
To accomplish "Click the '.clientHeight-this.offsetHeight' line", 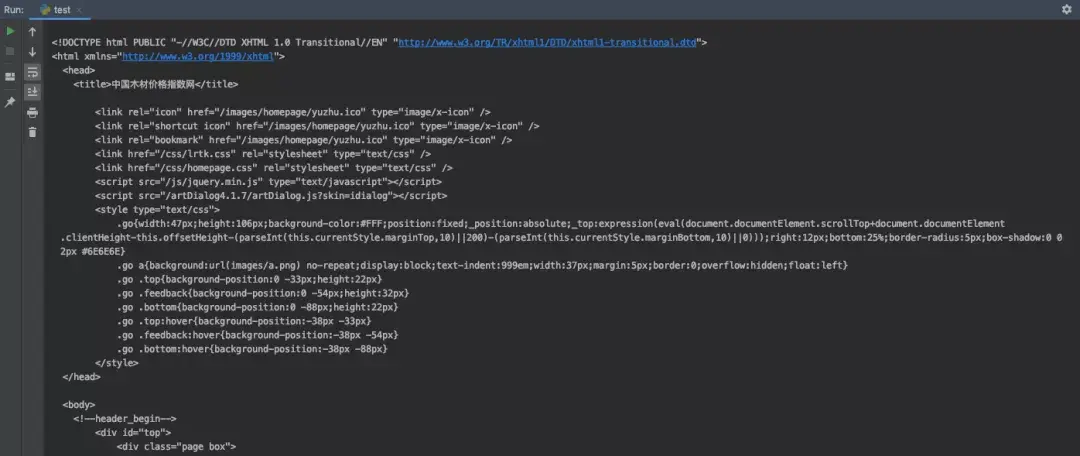I will 561,238.
